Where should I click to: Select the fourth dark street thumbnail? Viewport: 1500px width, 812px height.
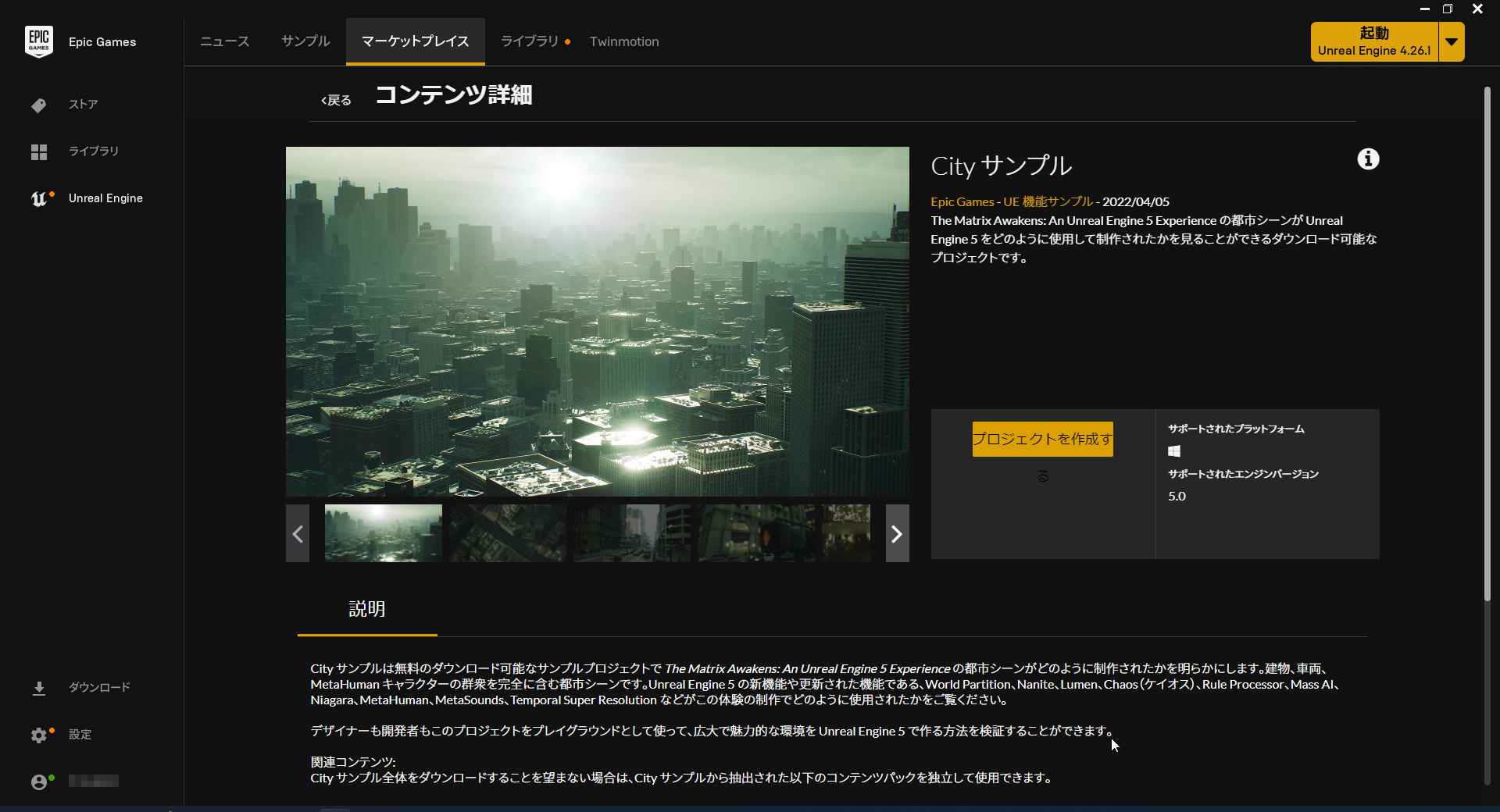coord(756,533)
